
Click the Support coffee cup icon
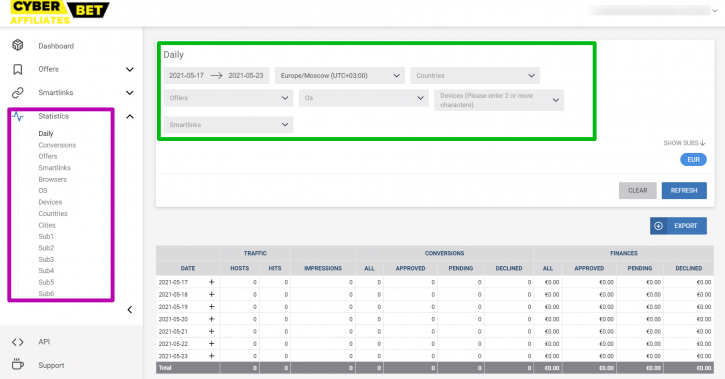pyautogui.click(x=18, y=365)
